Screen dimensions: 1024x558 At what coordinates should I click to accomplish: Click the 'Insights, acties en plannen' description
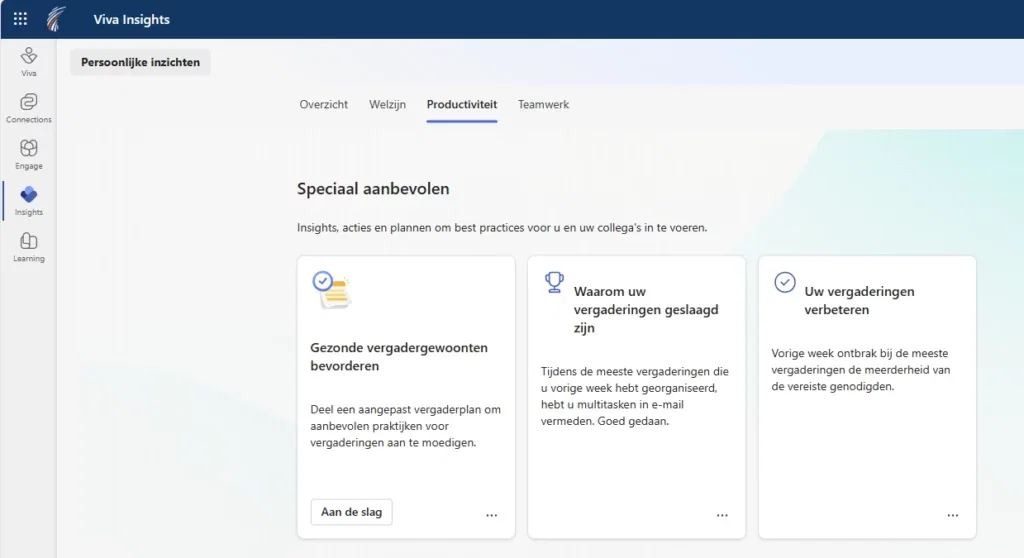(502, 227)
